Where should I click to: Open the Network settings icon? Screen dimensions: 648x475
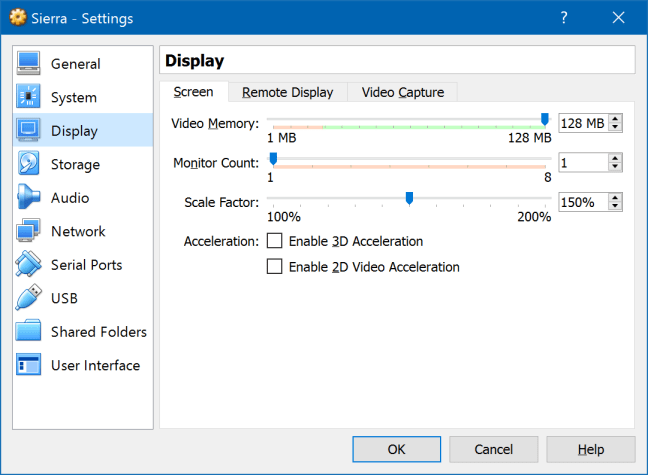pyautogui.click(x=28, y=232)
